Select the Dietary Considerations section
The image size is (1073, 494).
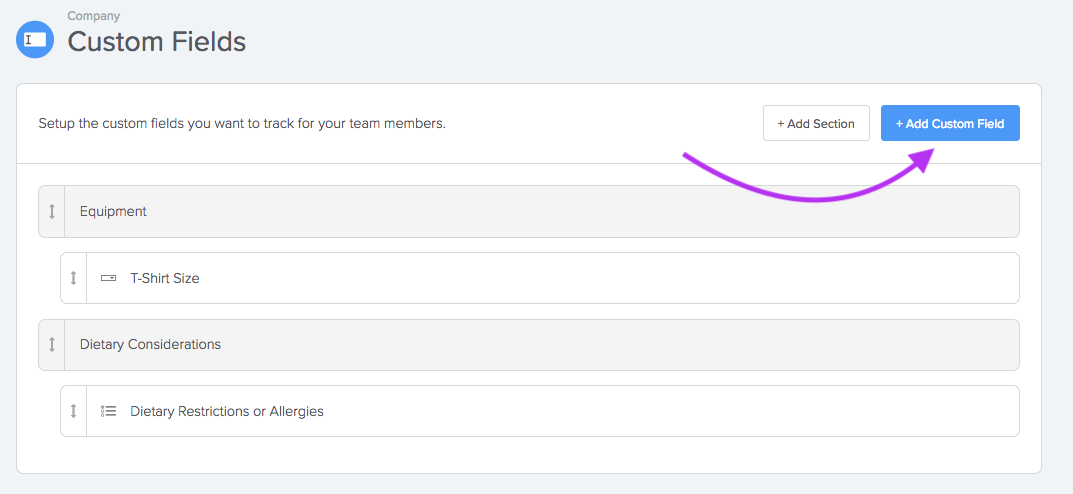click(x=529, y=345)
